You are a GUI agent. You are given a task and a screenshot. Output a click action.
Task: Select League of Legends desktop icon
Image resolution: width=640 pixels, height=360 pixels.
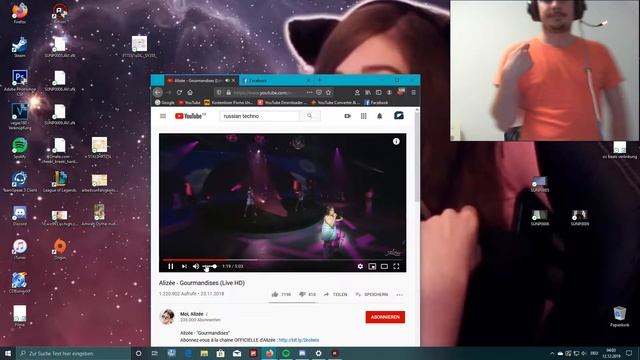coord(60,182)
